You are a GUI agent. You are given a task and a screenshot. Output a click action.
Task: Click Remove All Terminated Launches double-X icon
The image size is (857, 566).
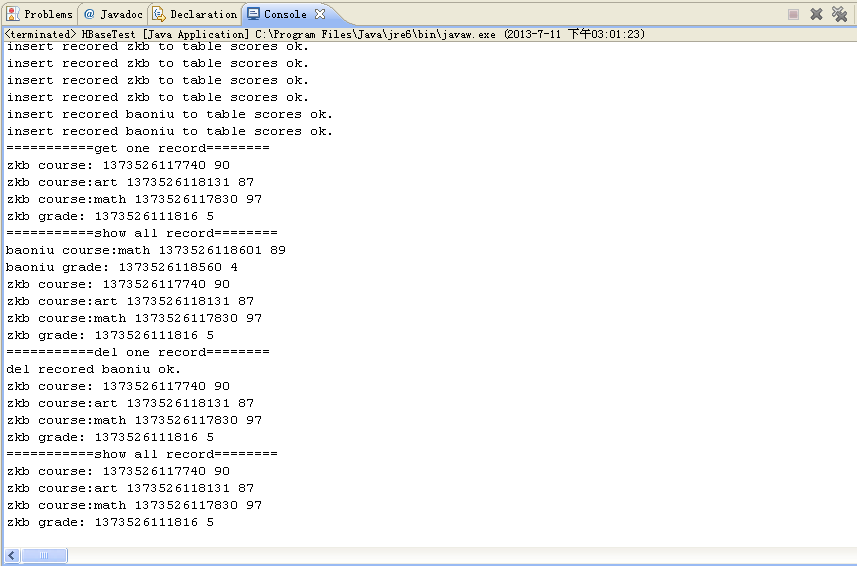839,14
